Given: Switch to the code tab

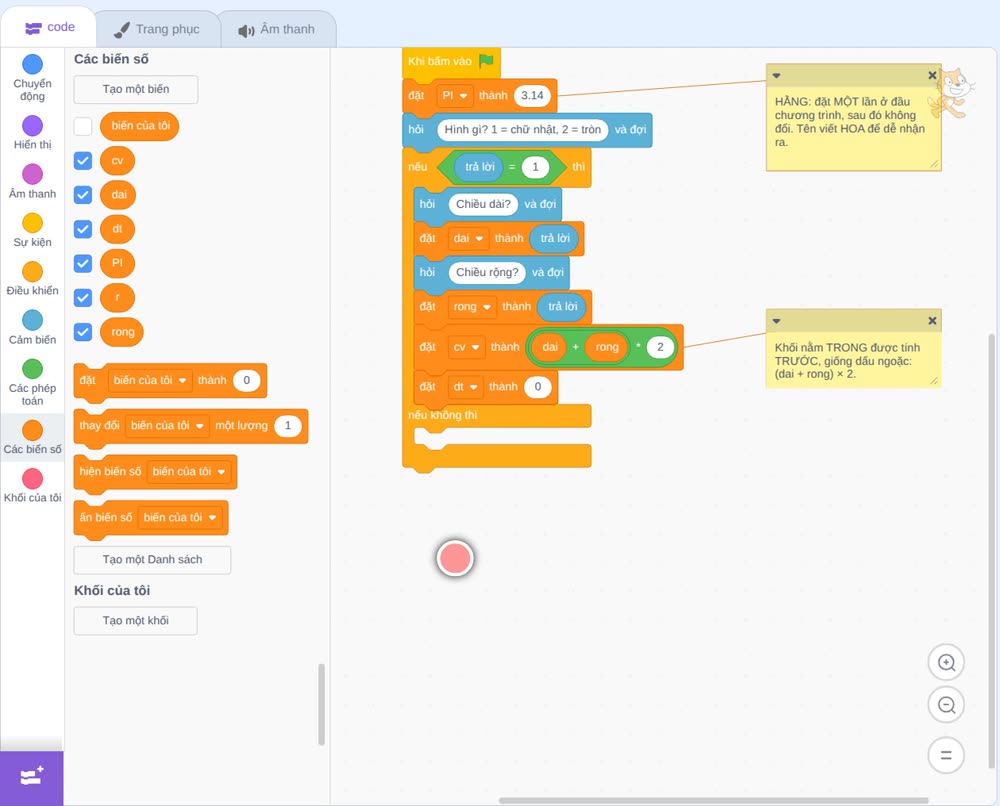Looking at the screenshot, I should click(x=49, y=27).
